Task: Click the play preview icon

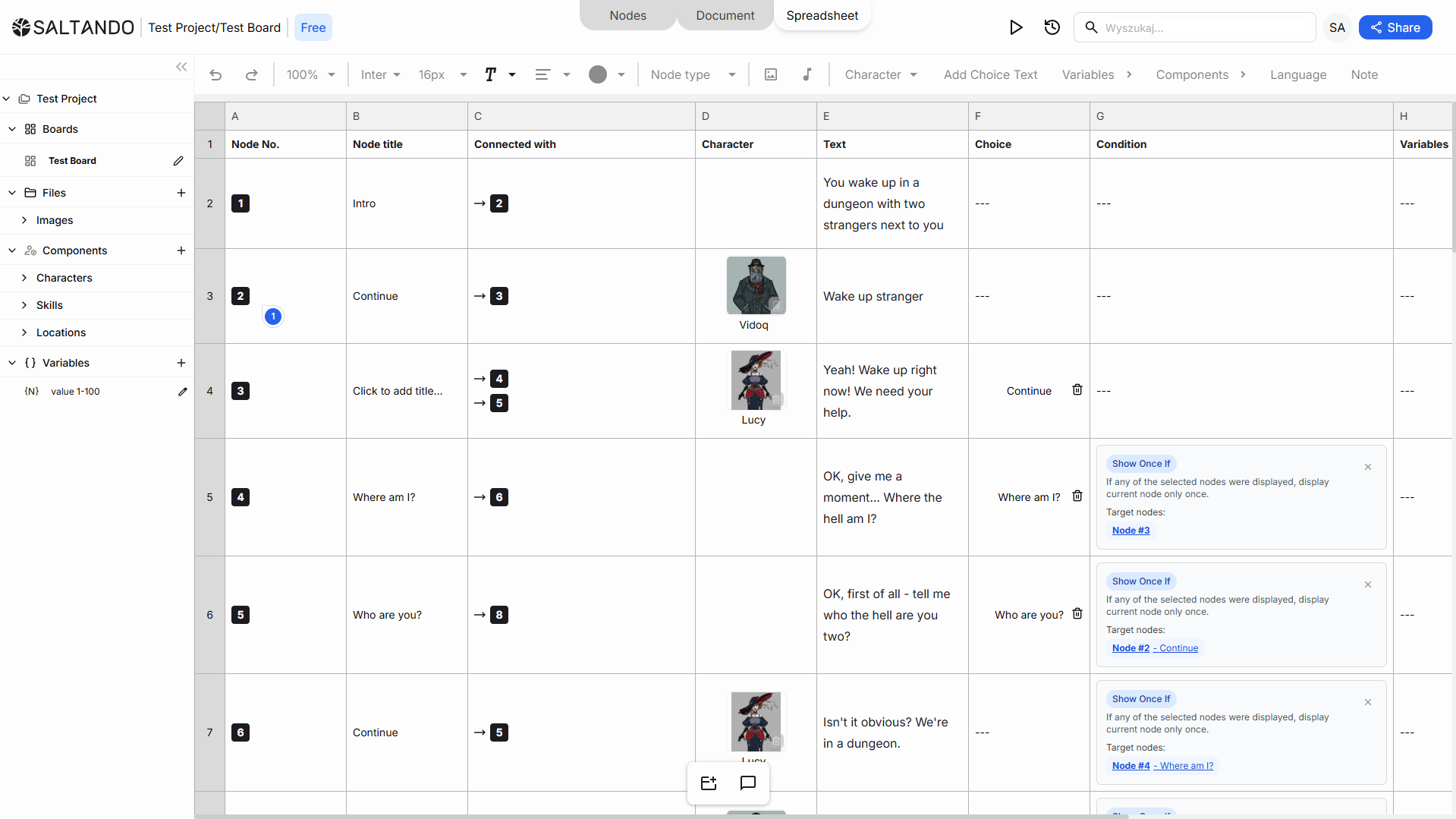Action: pyautogui.click(x=1016, y=27)
